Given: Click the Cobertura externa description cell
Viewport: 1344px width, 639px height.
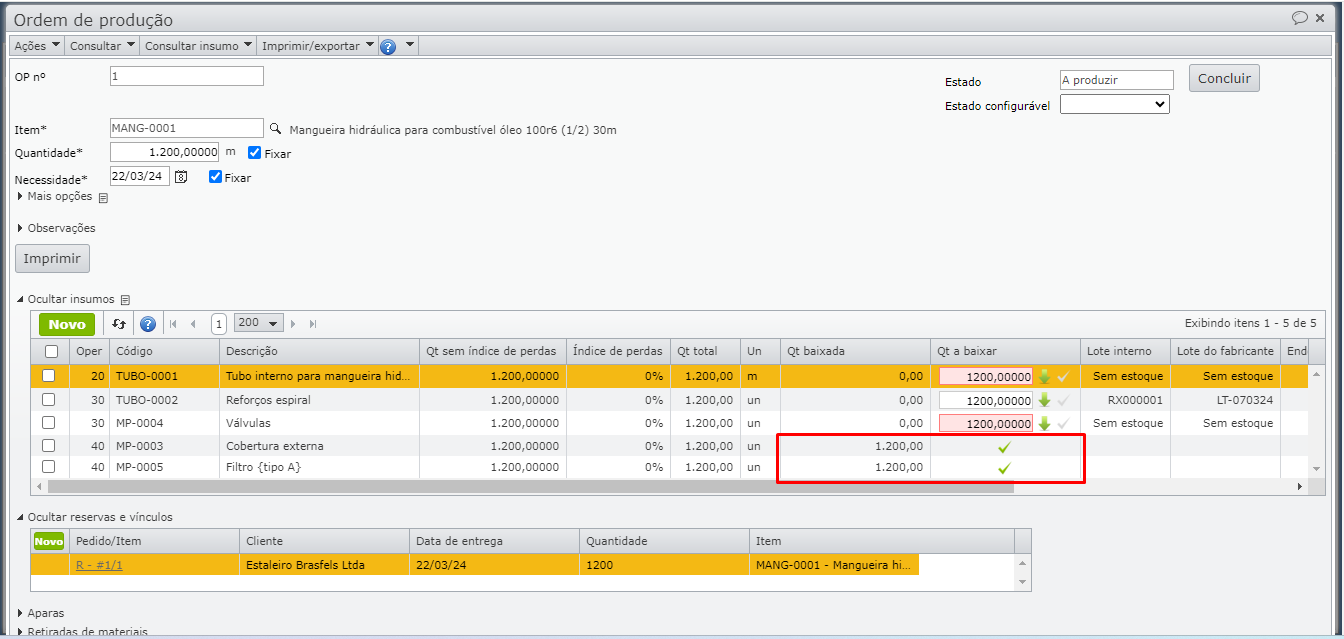Looking at the screenshot, I should [319, 446].
